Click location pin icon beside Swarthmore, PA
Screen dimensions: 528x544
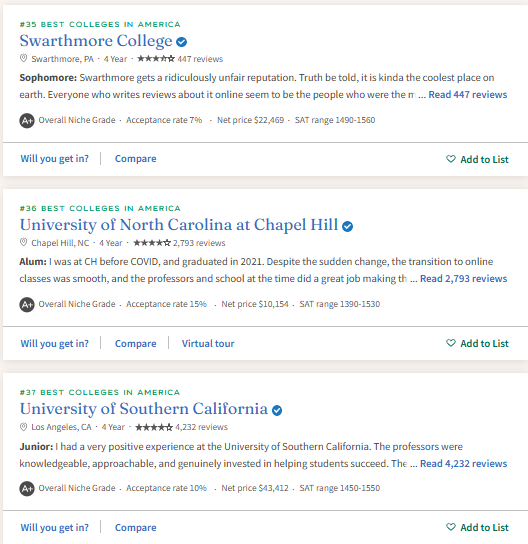click(23, 58)
